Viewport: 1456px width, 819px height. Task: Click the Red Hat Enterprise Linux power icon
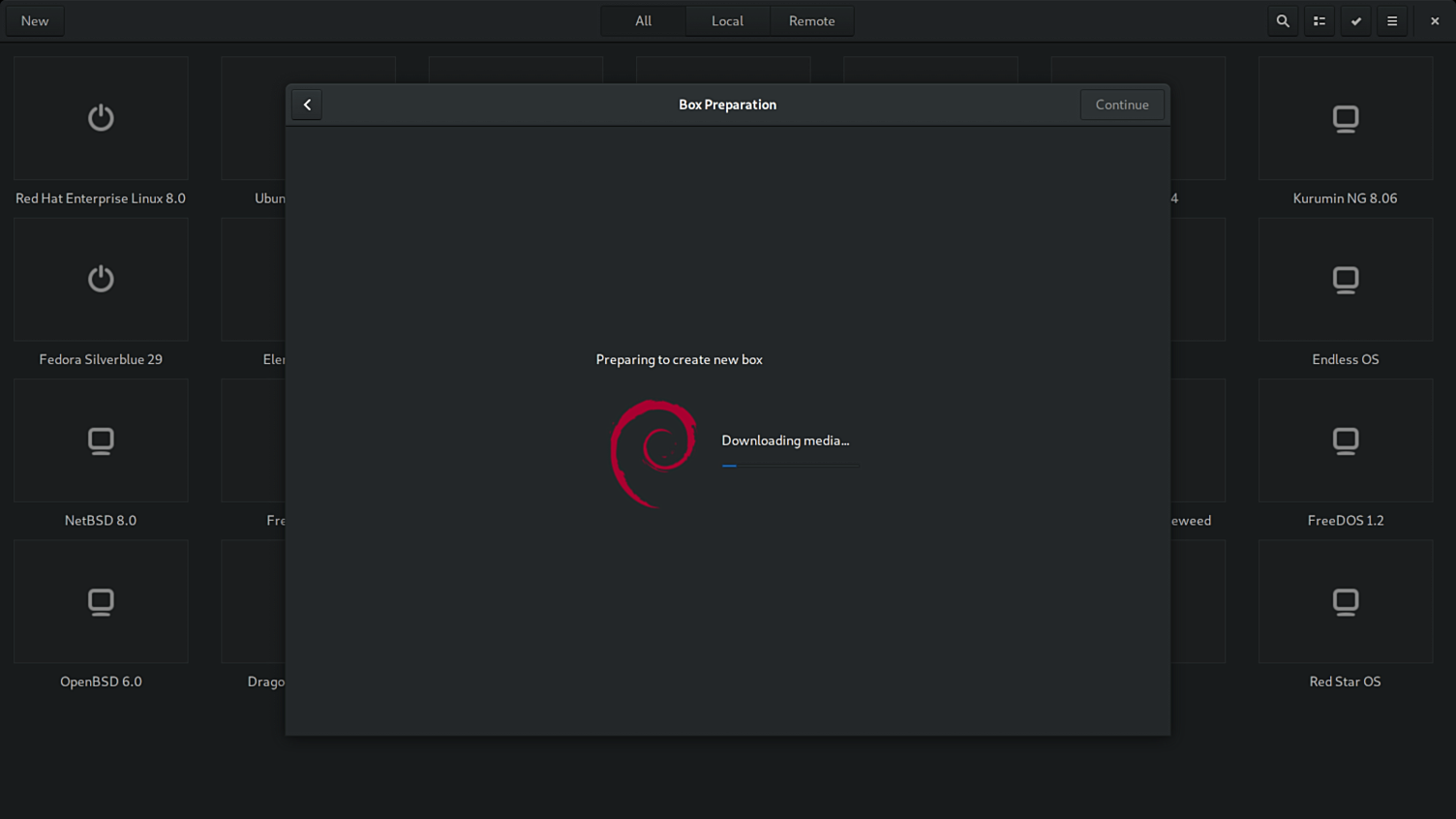101,118
